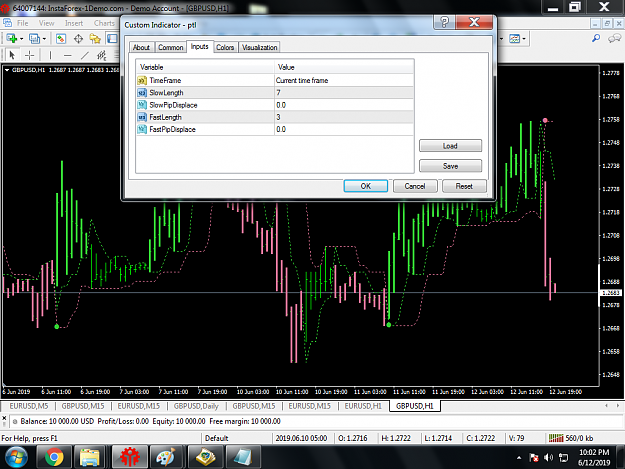Click the TimeFrame variable row icon
The width and height of the screenshot is (625, 469).
coord(142,80)
